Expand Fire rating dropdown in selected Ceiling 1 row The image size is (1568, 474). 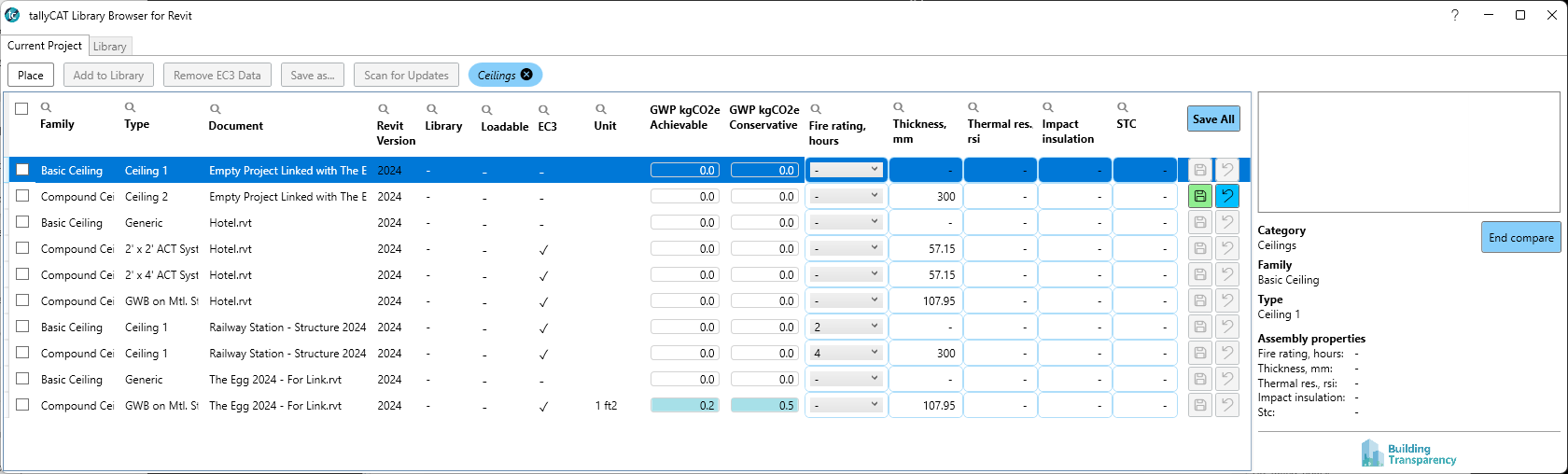tap(846, 170)
